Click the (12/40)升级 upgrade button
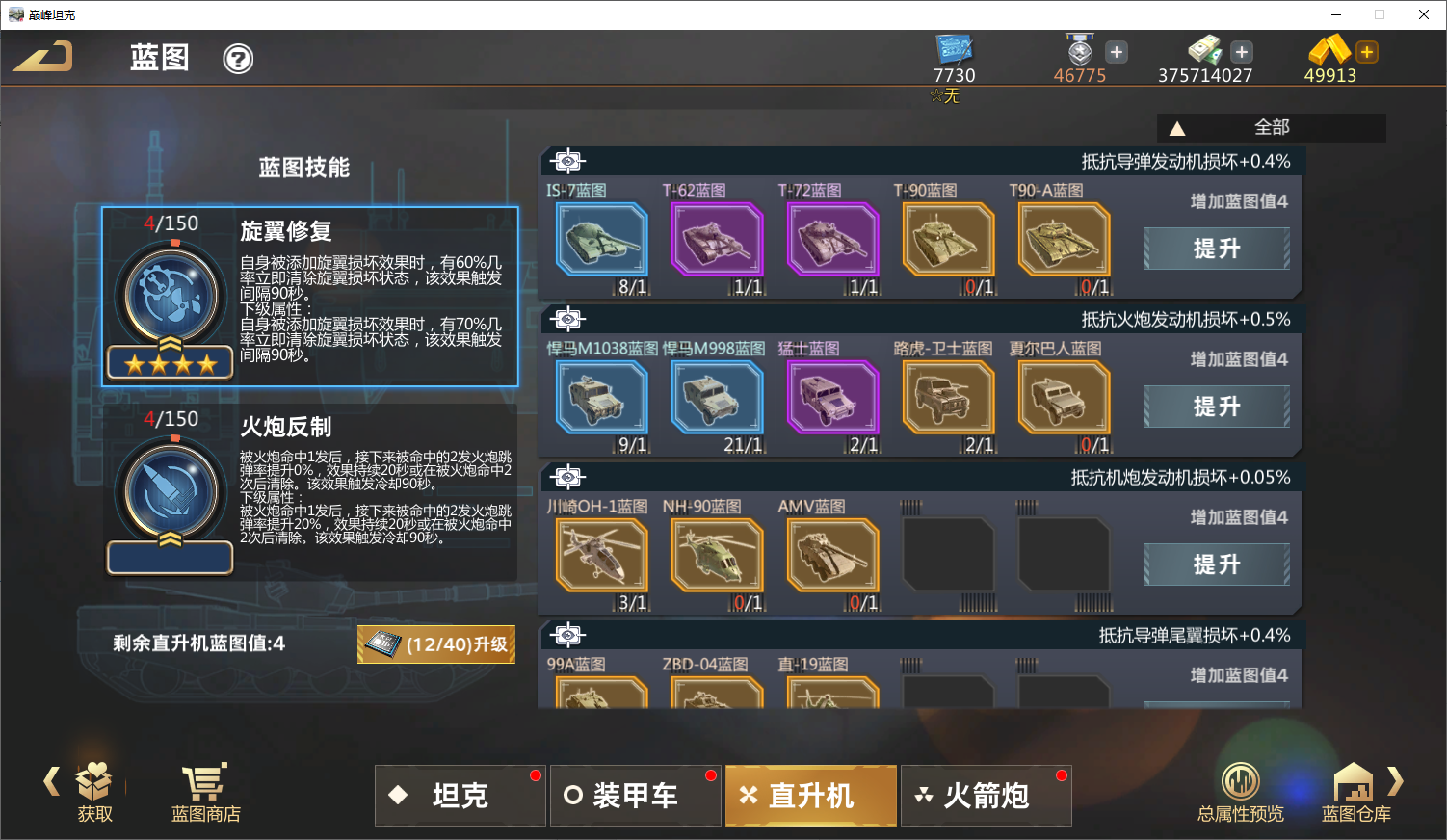 pyautogui.click(x=436, y=644)
